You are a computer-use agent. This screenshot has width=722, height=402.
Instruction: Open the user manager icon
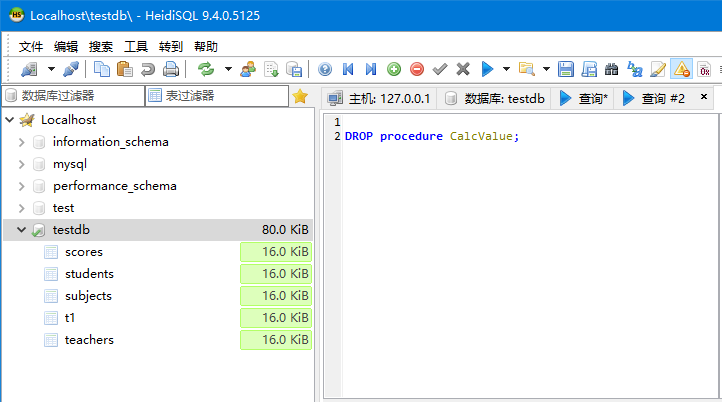tap(248, 70)
